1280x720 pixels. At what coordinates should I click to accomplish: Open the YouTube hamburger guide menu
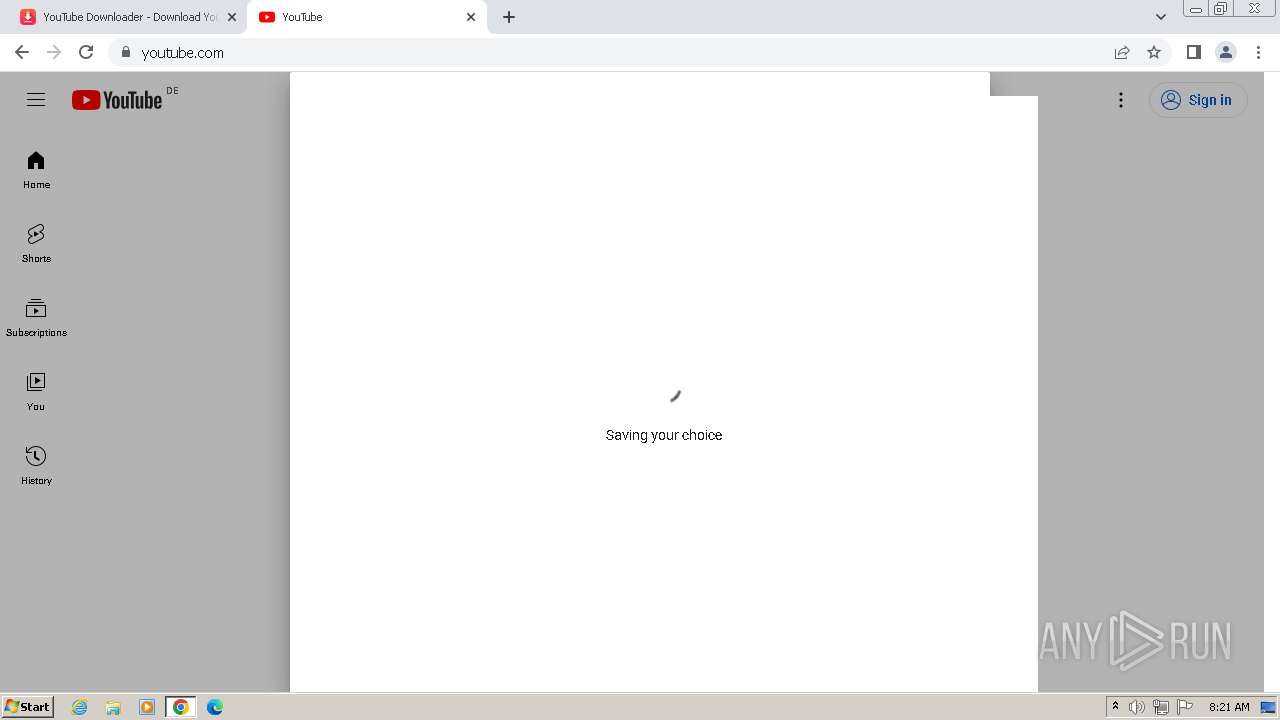36,100
